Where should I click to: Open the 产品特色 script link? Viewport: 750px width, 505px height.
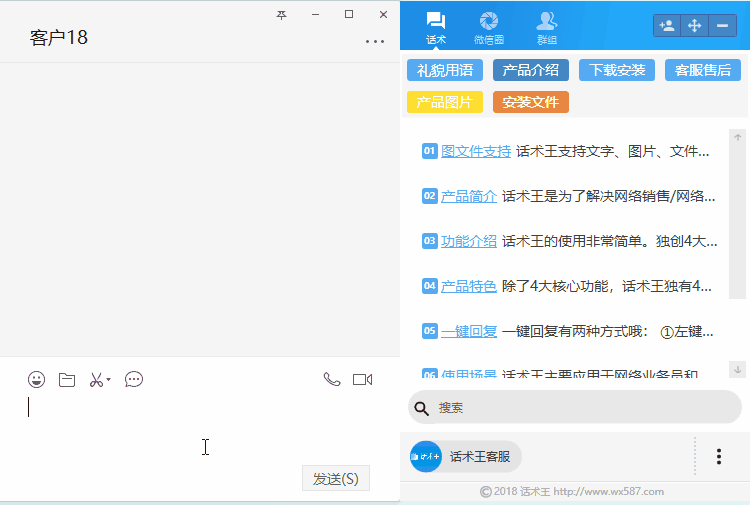click(469, 286)
